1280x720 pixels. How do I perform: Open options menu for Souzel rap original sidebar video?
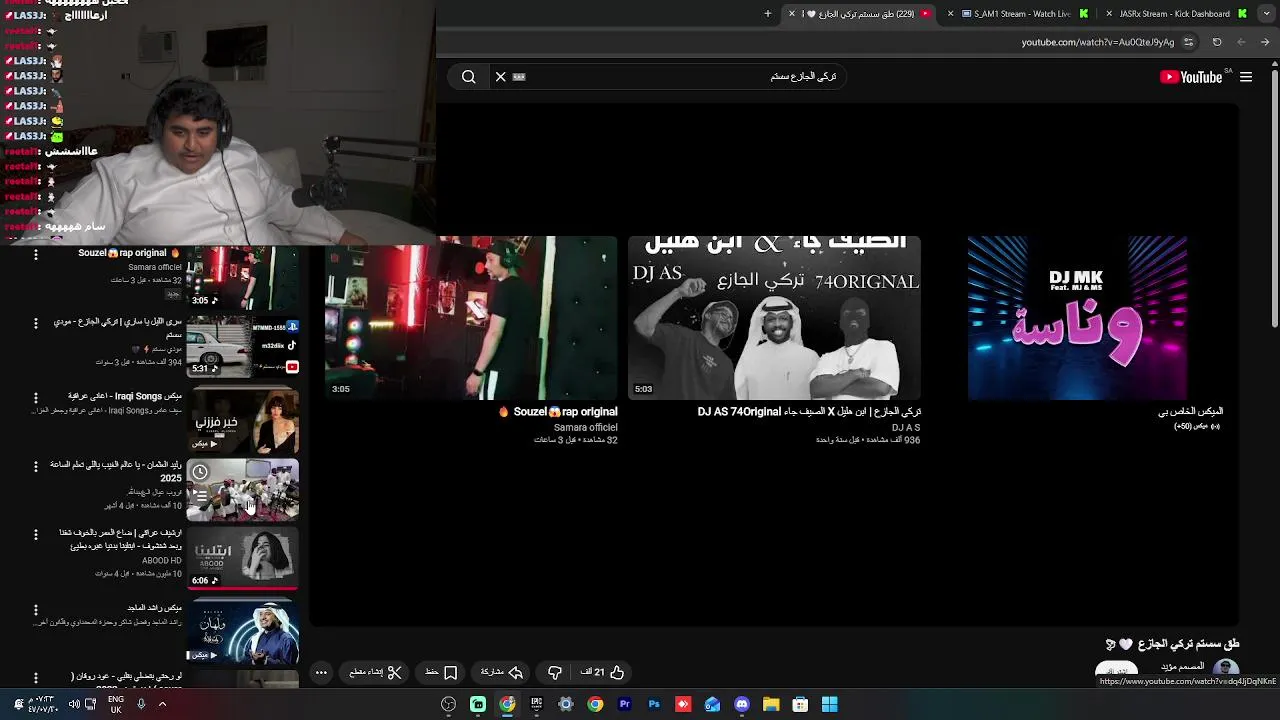click(x=36, y=255)
